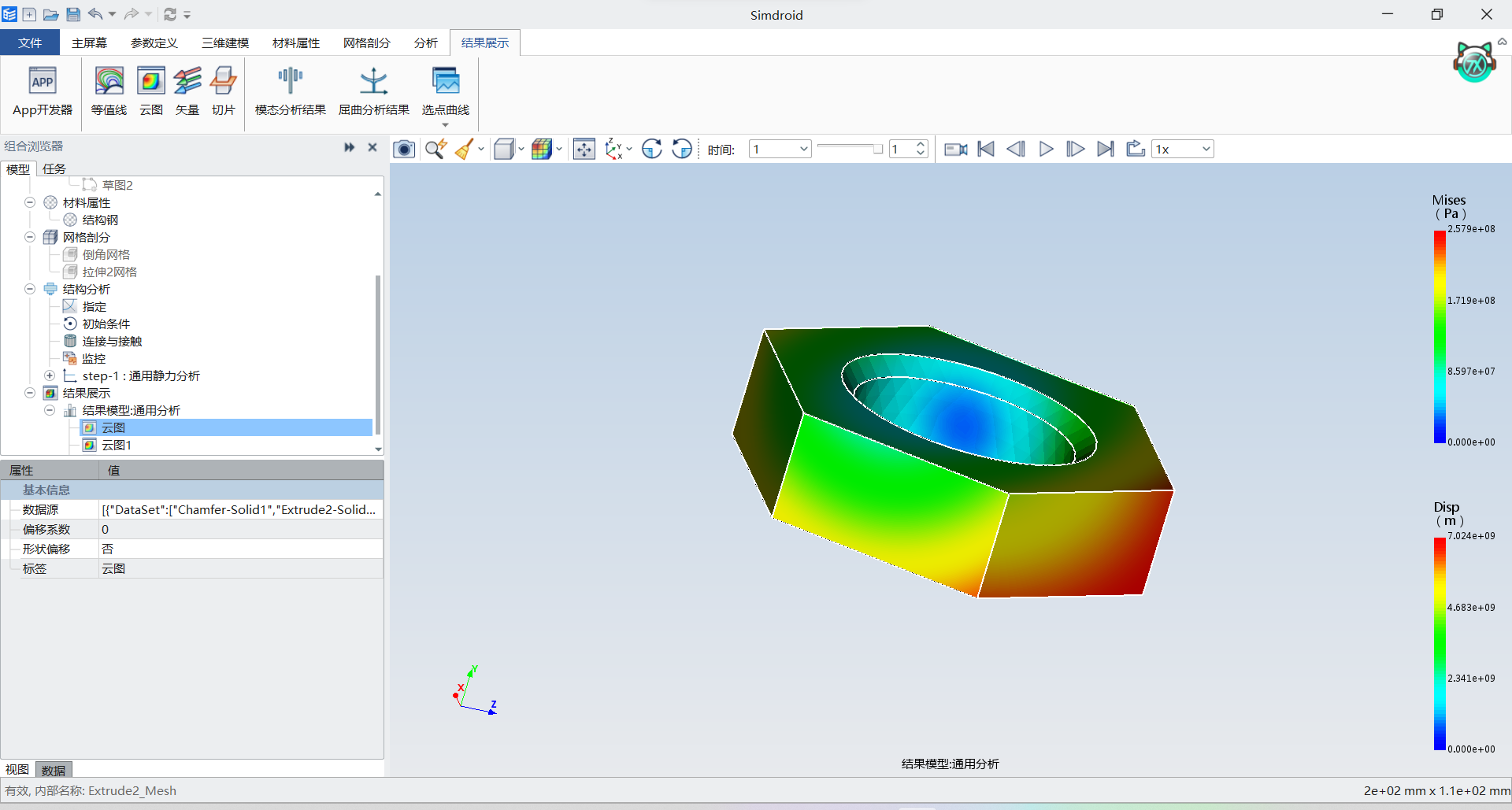Rotate view counterclockwise icon

(682, 149)
